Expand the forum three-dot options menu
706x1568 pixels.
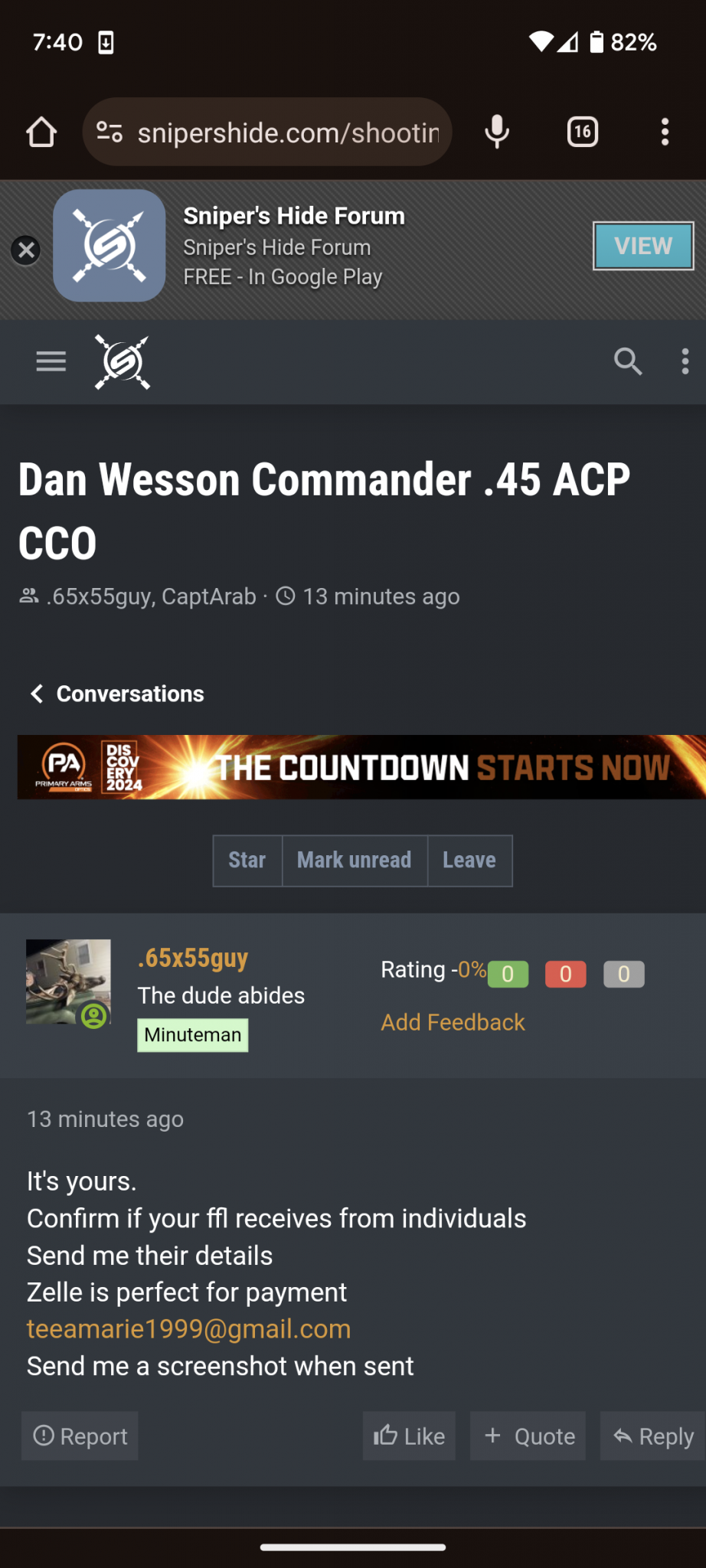[685, 361]
